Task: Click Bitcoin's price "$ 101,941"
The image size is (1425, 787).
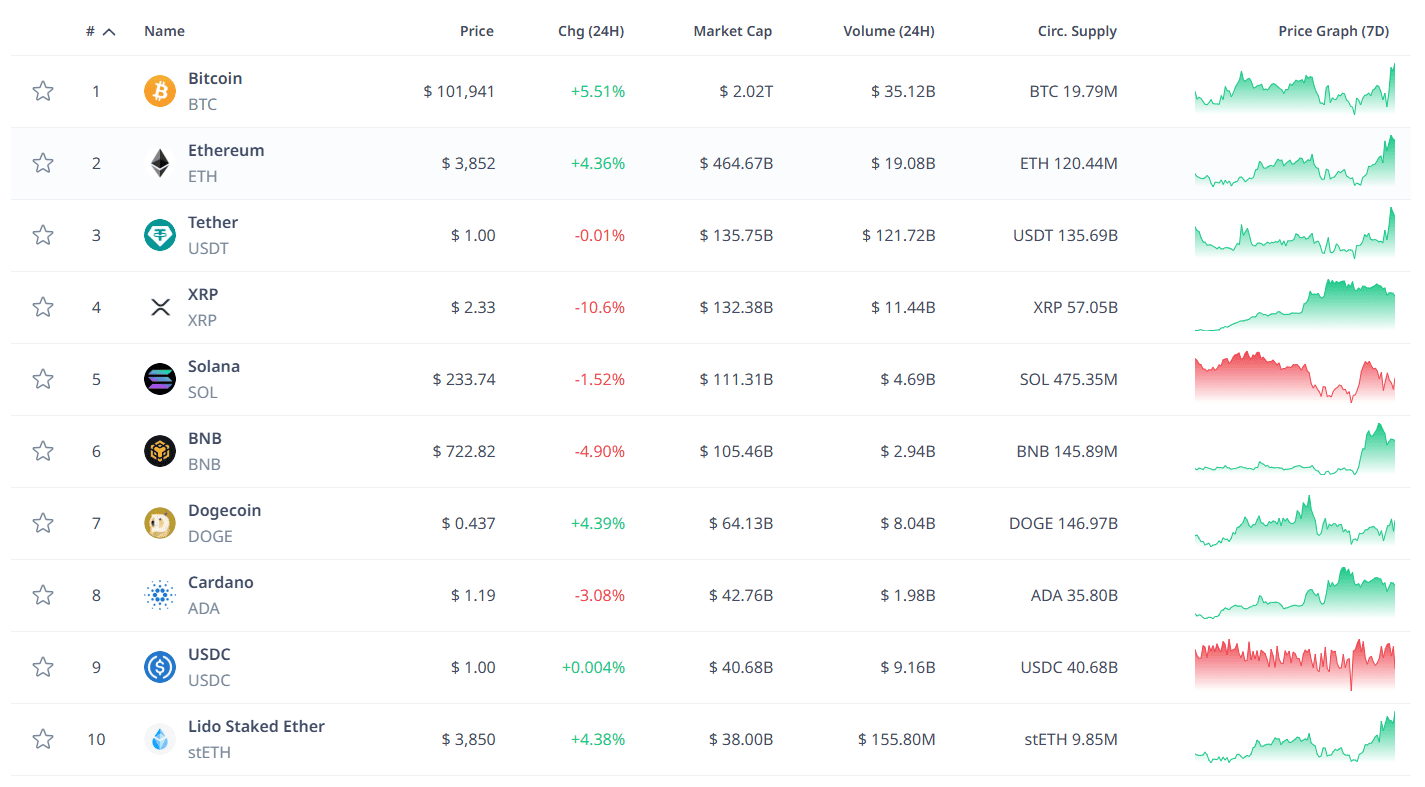Action: click(459, 91)
